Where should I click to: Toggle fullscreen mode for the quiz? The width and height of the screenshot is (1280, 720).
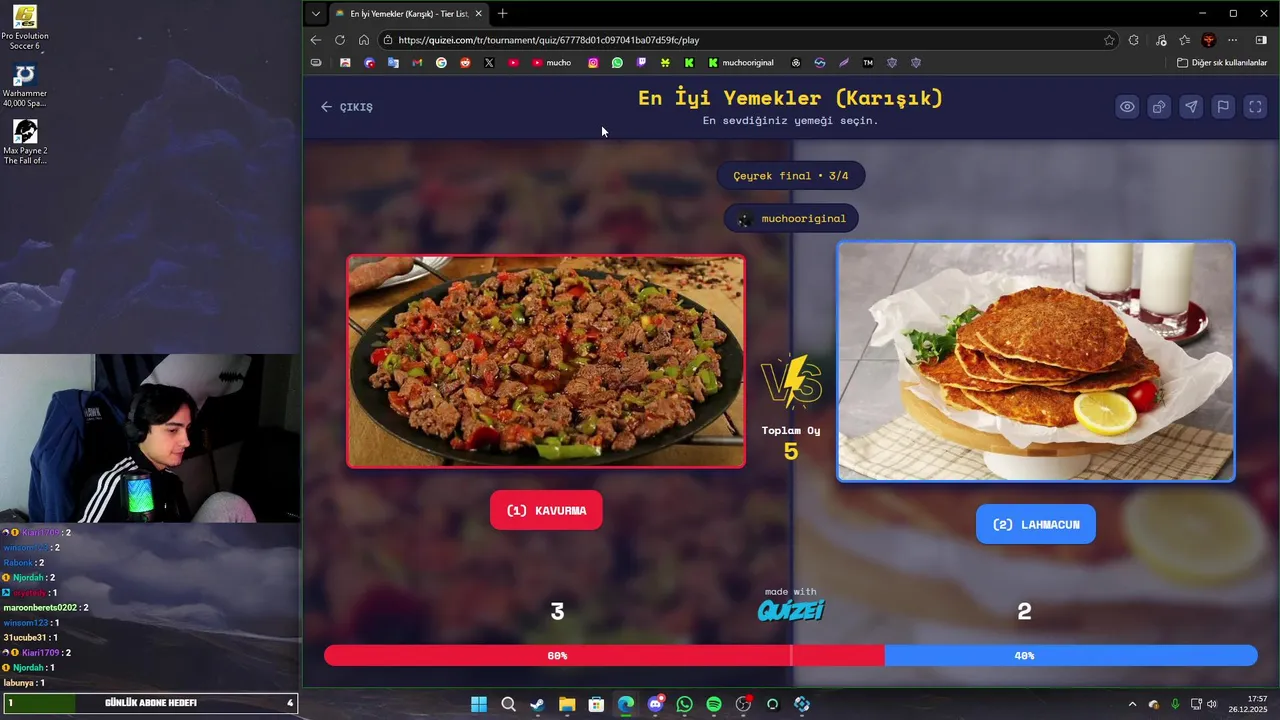pyautogui.click(x=1255, y=107)
